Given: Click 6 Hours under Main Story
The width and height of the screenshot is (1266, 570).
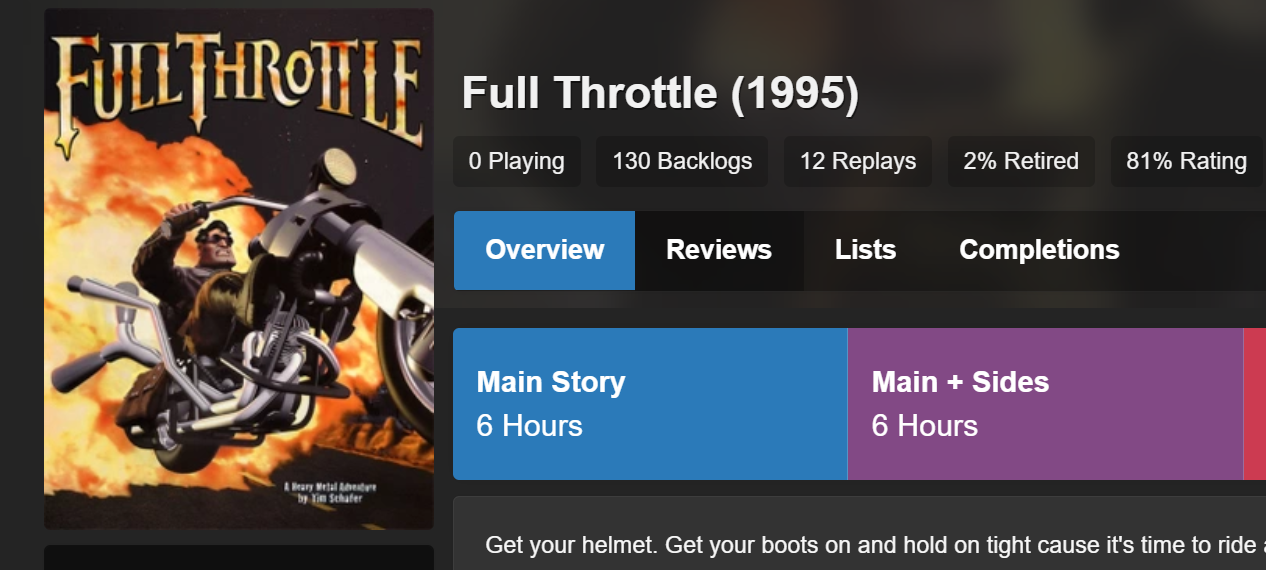Looking at the screenshot, I should [x=529, y=426].
